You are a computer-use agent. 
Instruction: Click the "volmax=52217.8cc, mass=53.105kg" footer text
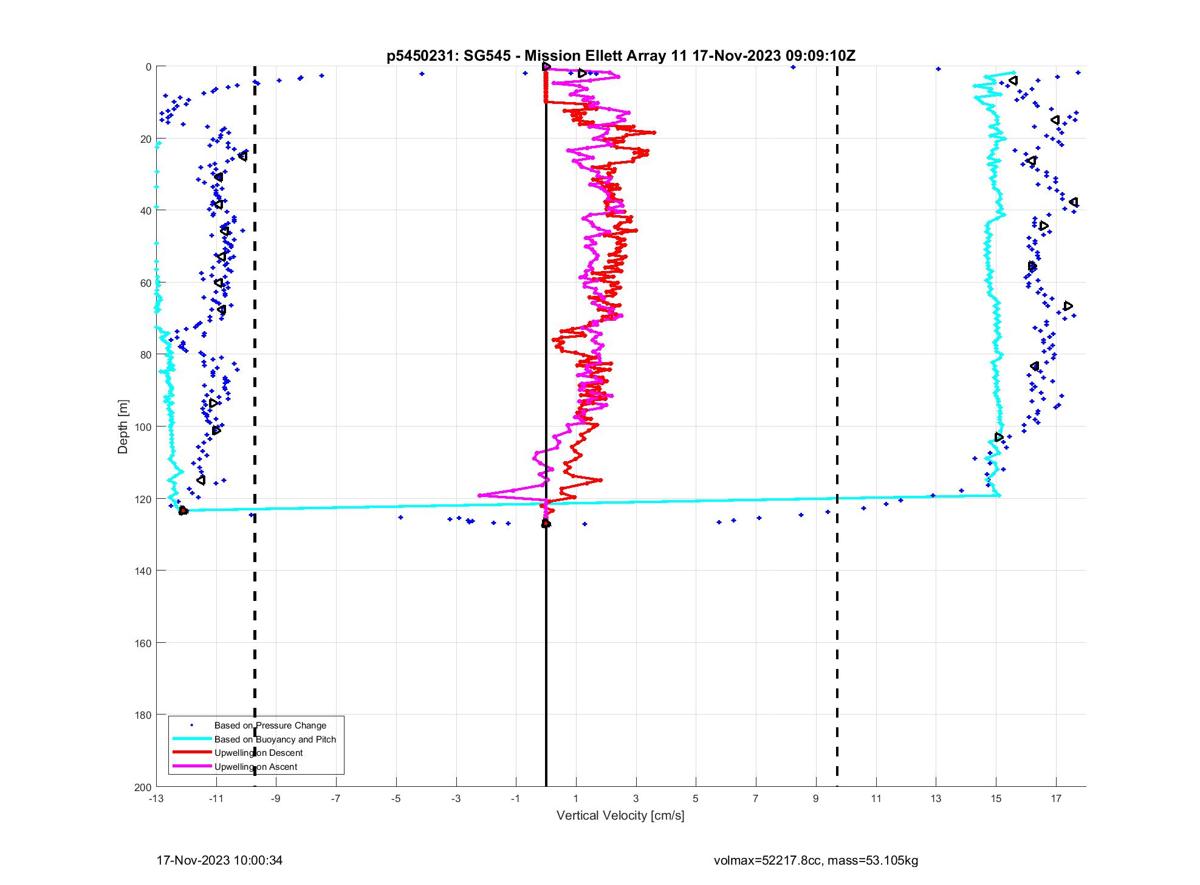815,860
